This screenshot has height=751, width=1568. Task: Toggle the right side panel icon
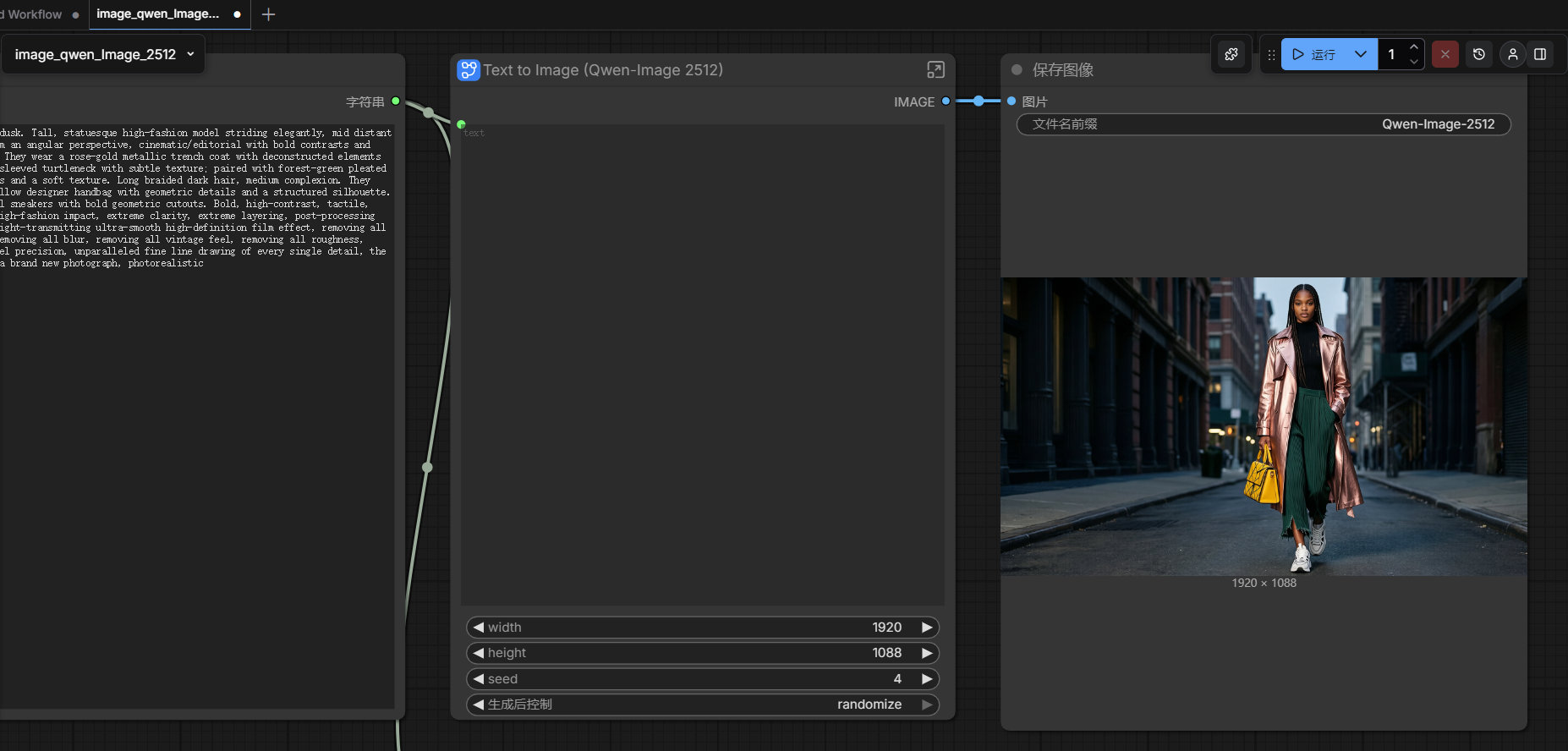[x=1540, y=54]
